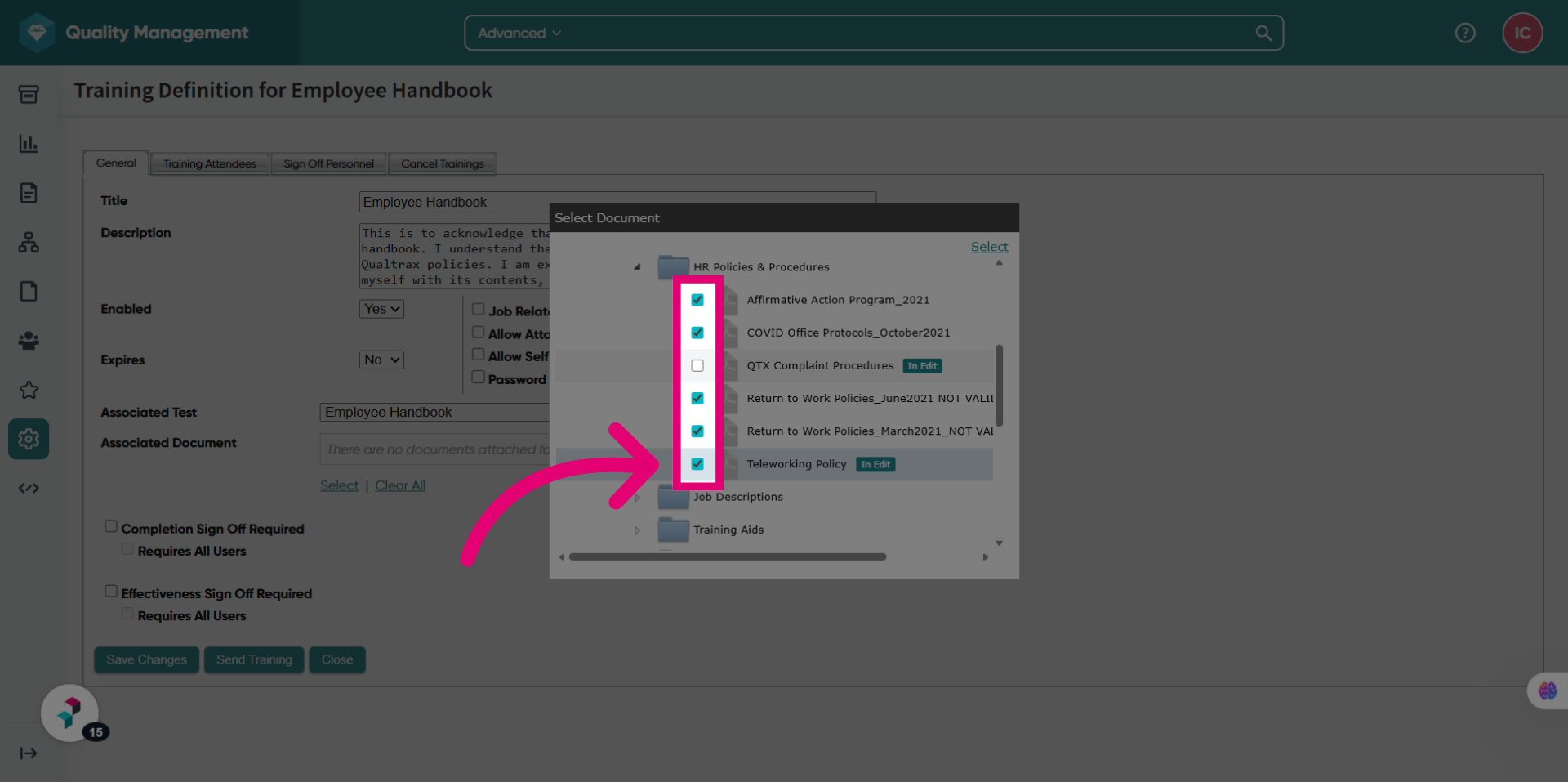1568x782 pixels.
Task: Click the Close button
Action: coord(337,659)
